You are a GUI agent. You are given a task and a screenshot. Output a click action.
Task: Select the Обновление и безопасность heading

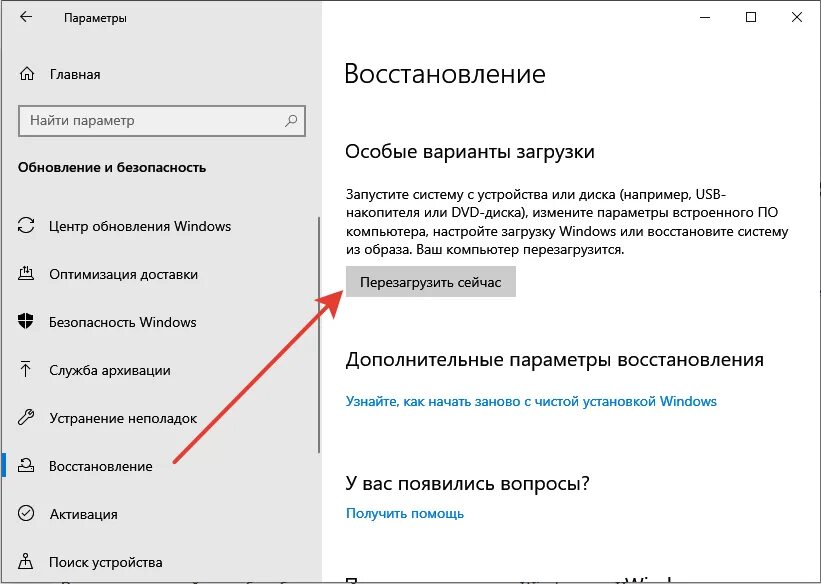pyautogui.click(x=110, y=168)
